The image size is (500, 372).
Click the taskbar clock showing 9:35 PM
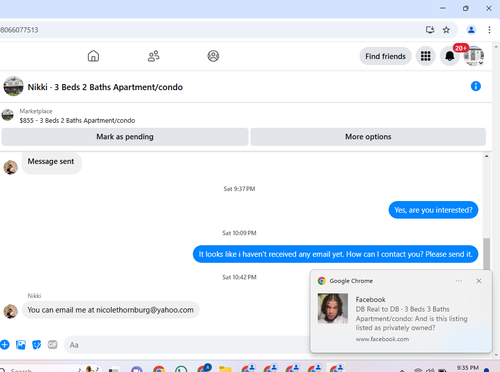pyautogui.click(x=468, y=368)
